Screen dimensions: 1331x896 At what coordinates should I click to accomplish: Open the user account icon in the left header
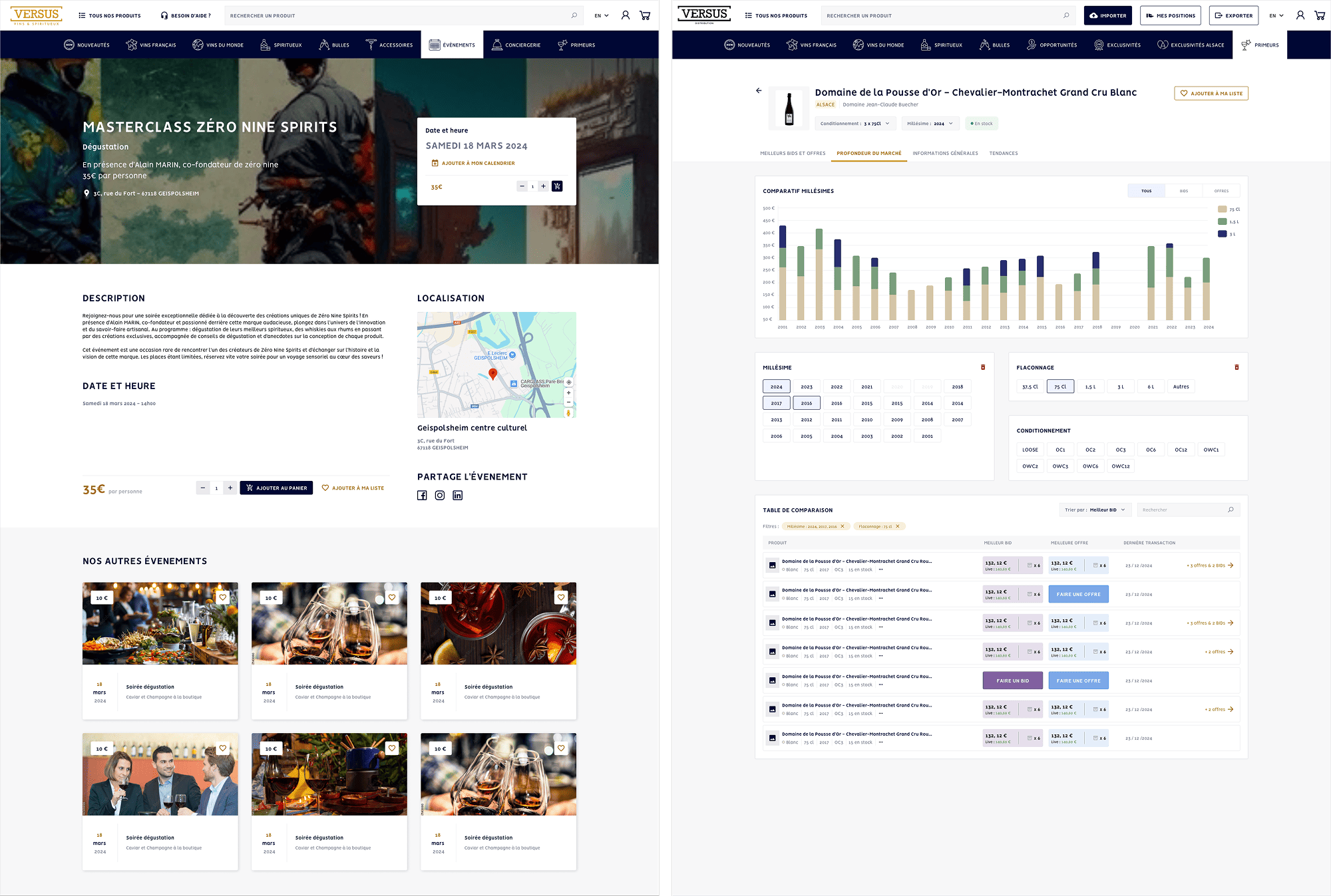click(626, 15)
